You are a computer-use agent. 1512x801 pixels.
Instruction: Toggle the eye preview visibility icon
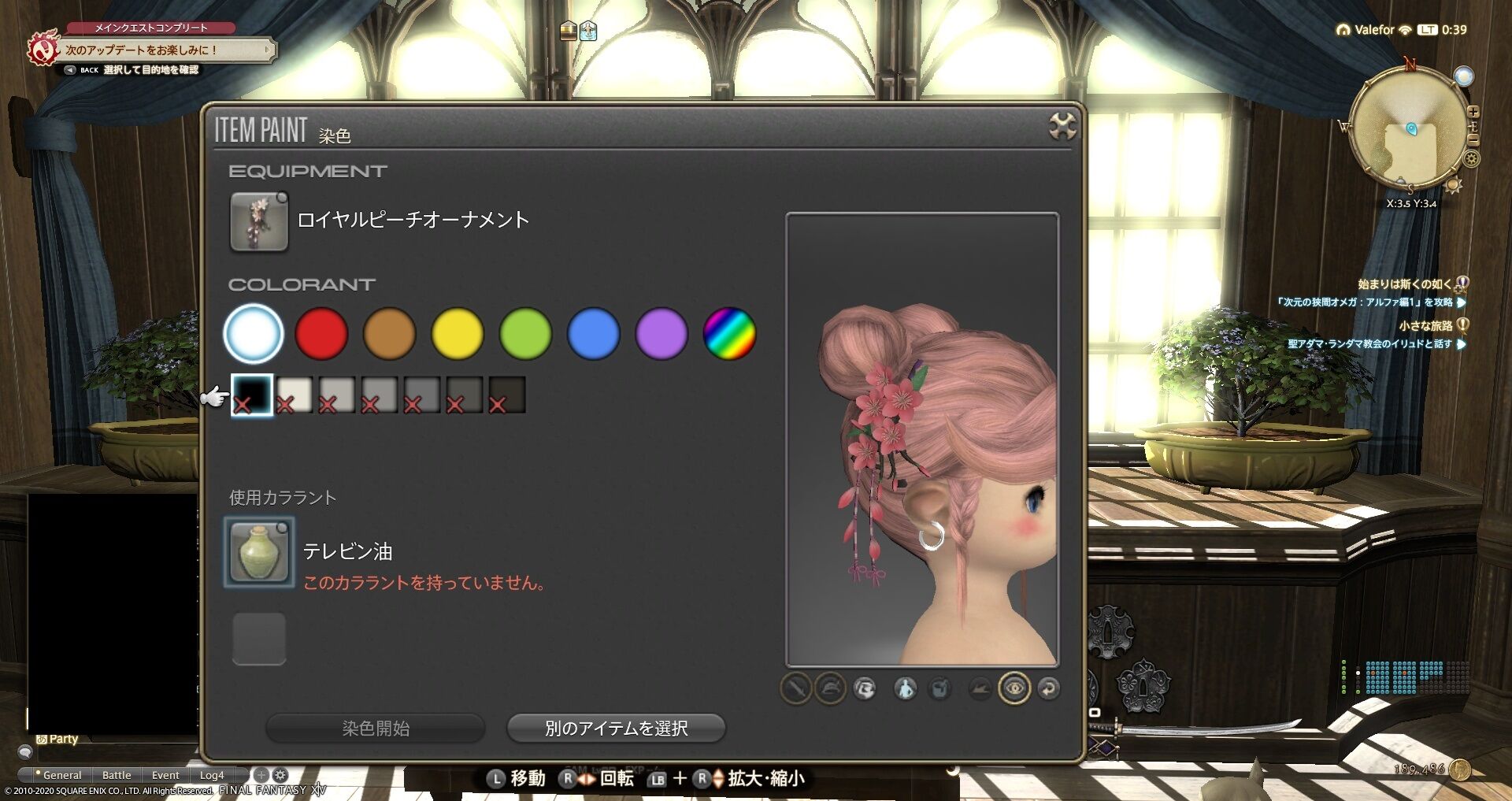click(1014, 689)
